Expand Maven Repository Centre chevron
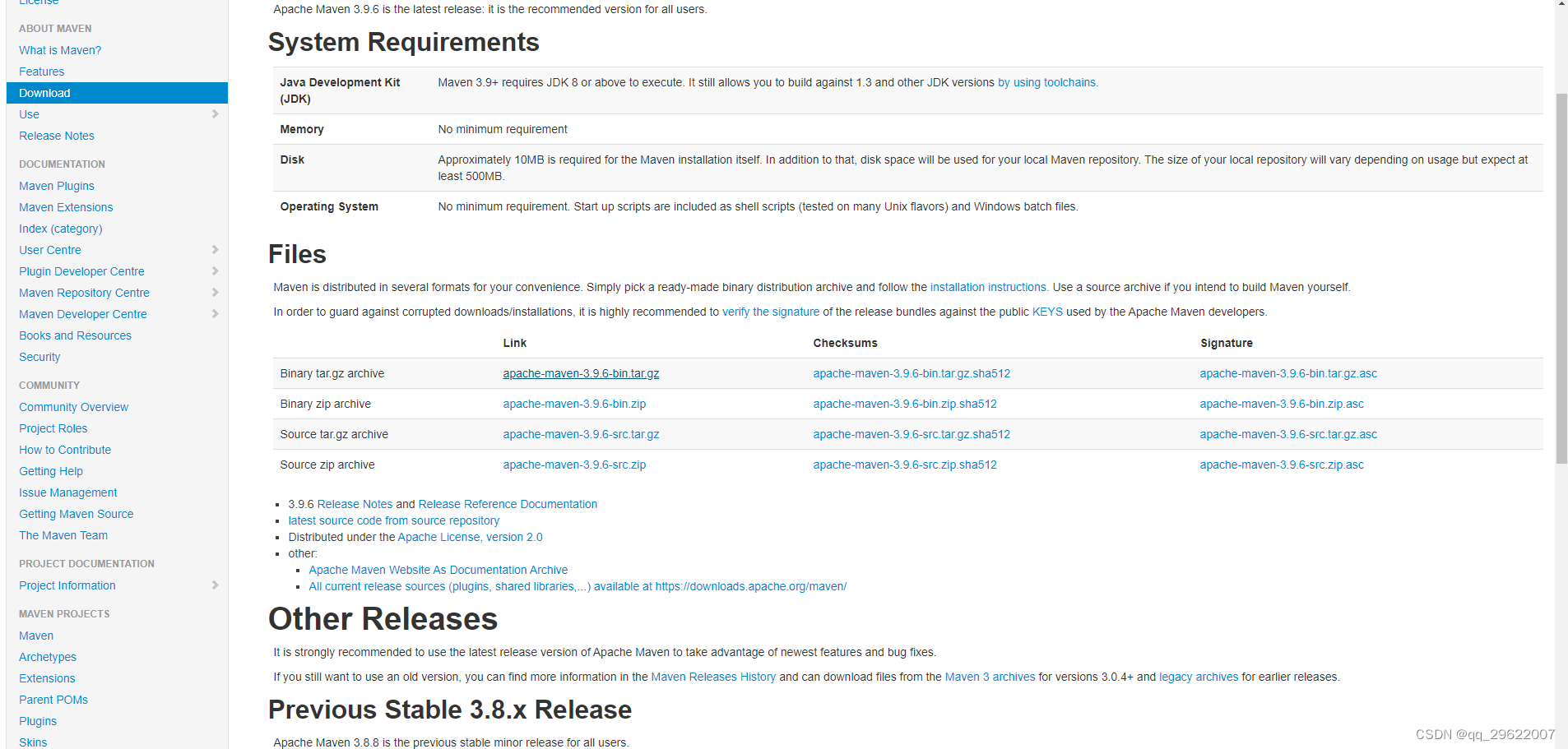Image resolution: width=1568 pixels, height=749 pixels. tap(216, 293)
